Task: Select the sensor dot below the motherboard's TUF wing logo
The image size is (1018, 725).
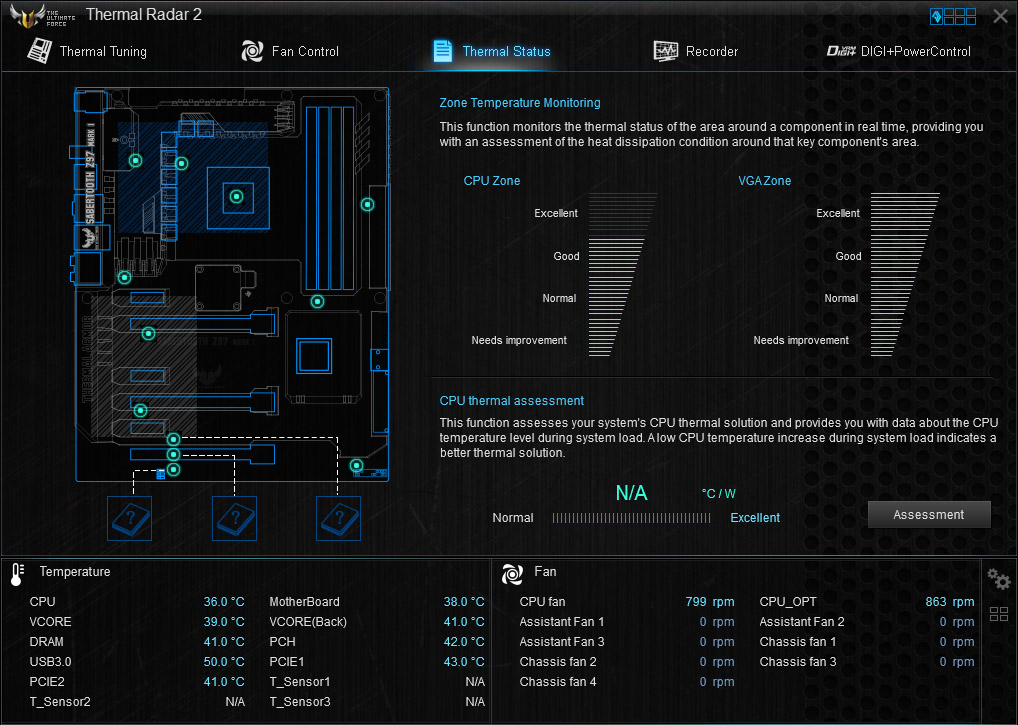Action: (125, 277)
